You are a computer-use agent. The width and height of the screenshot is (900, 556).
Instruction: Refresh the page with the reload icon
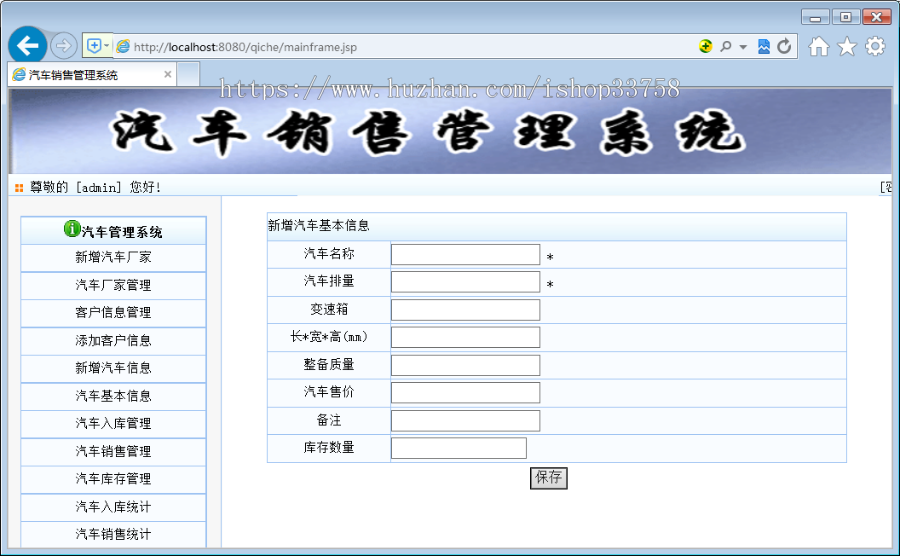[x=784, y=46]
